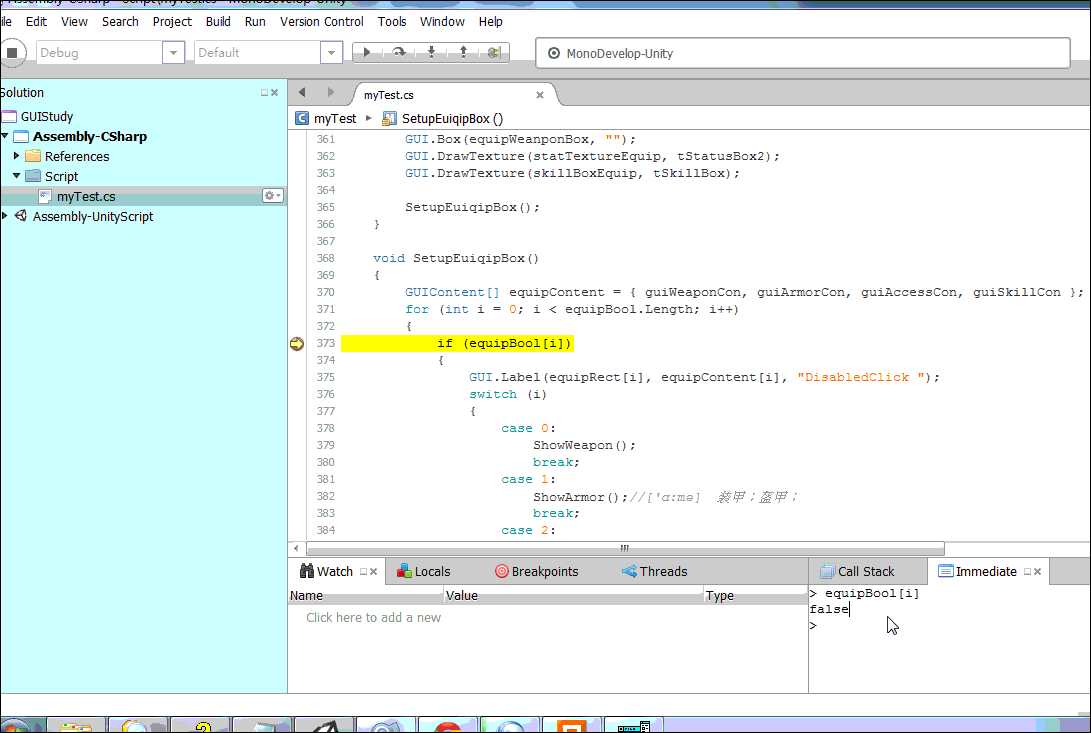
Task: Select myTest.cs in the solution tree
Action: tap(86, 196)
